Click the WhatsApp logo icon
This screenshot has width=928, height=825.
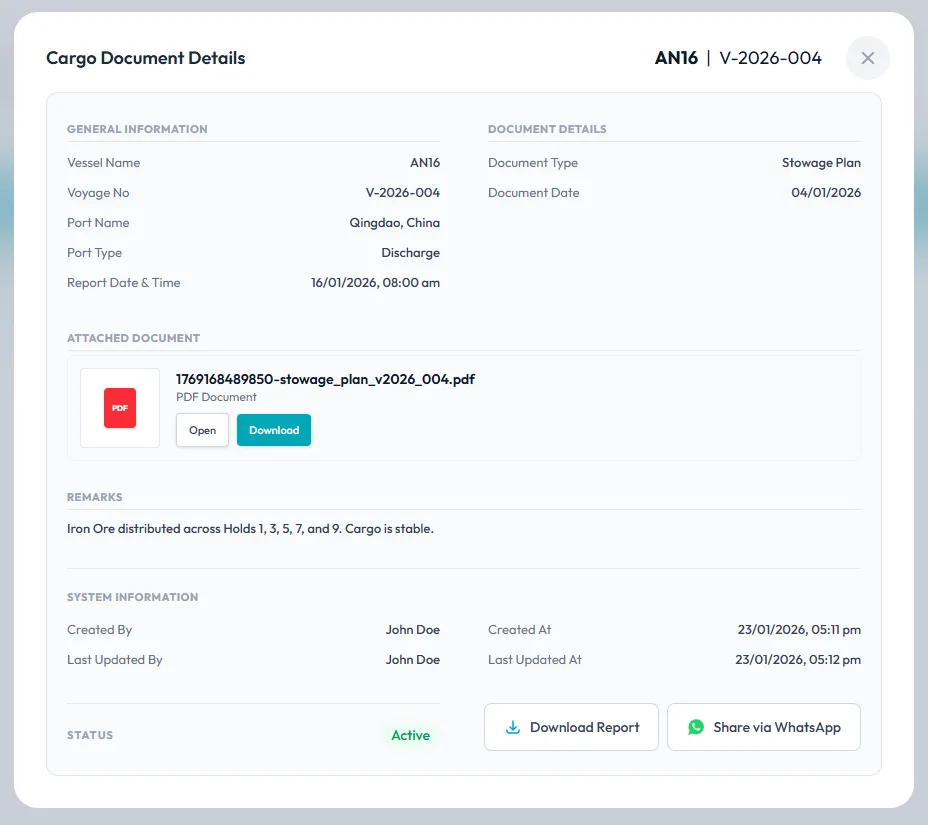coord(696,727)
